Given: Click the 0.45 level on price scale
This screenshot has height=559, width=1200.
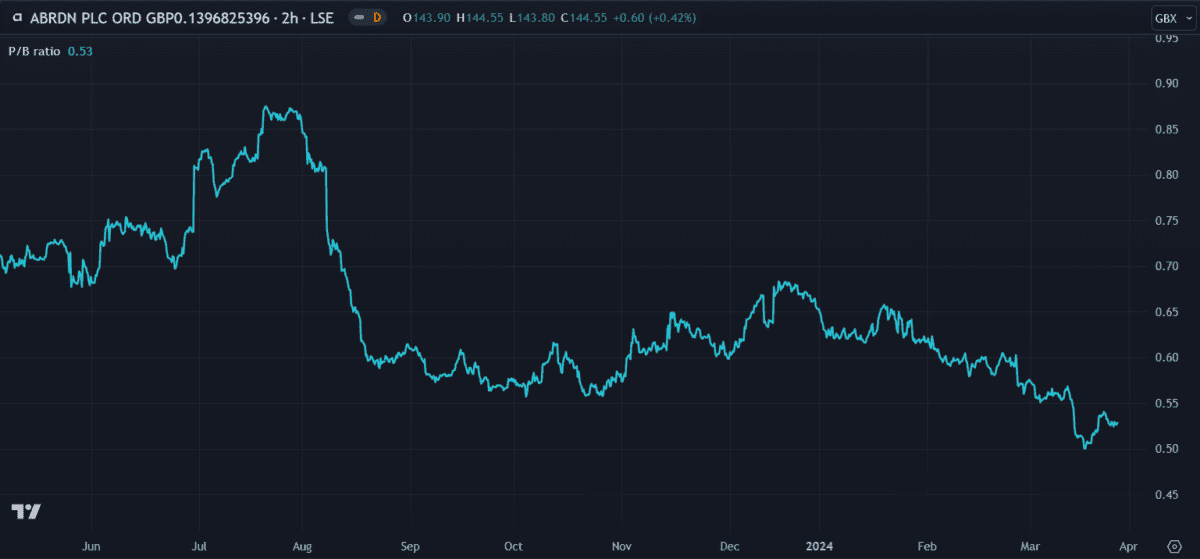Looking at the screenshot, I should click(1165, 494).
